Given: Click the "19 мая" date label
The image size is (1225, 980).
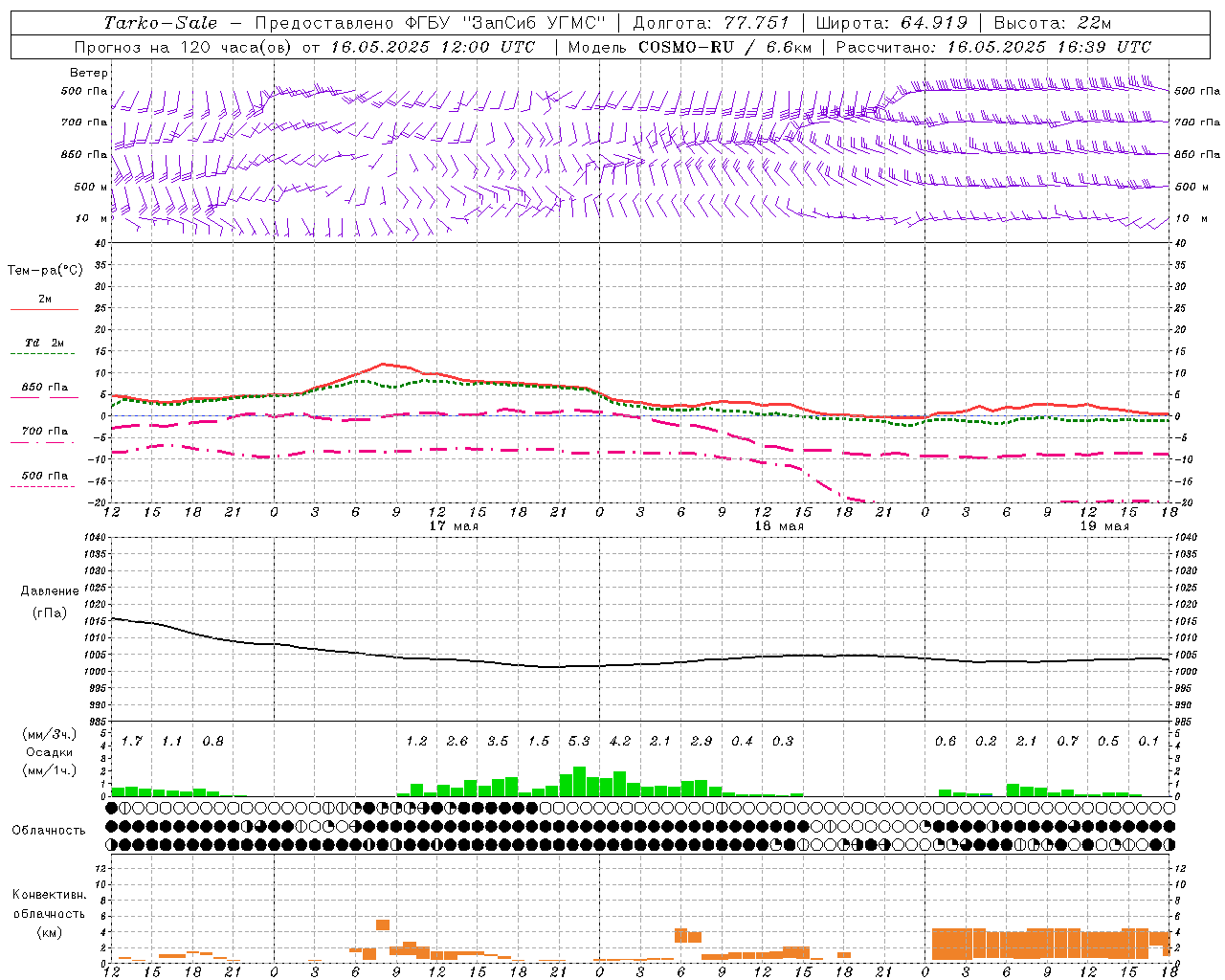Looking at the screenshot, I should coord(1104,526).
